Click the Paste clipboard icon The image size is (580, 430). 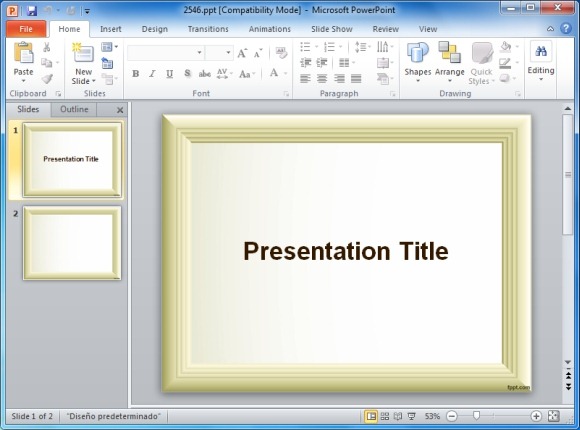[x=23, y=52]
